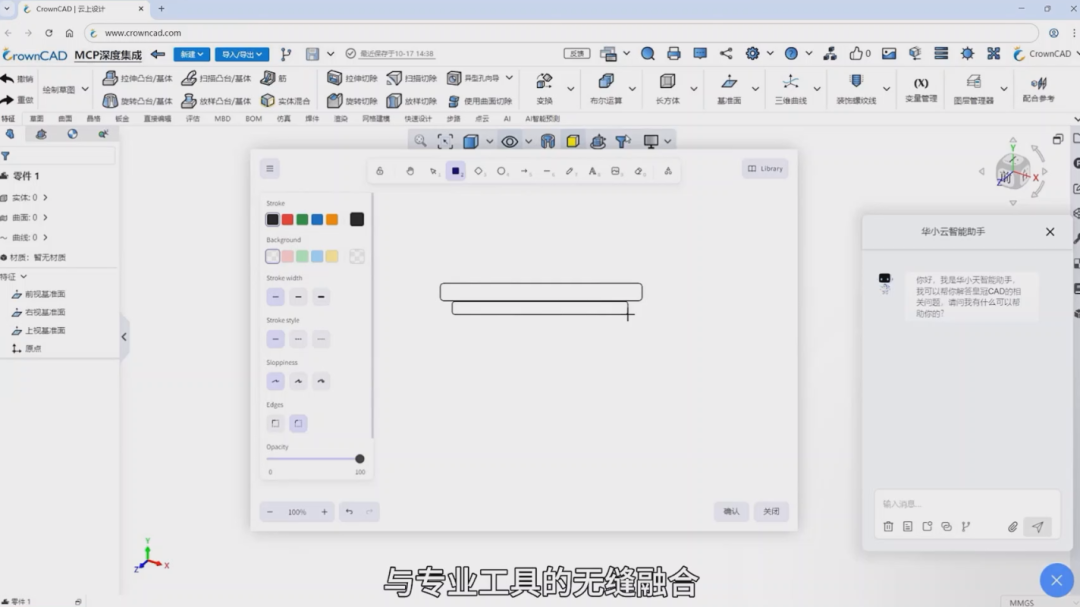This screenshot has height=607, width=1080.
Task: Select the Line tool
Action: tap(547, 171)
